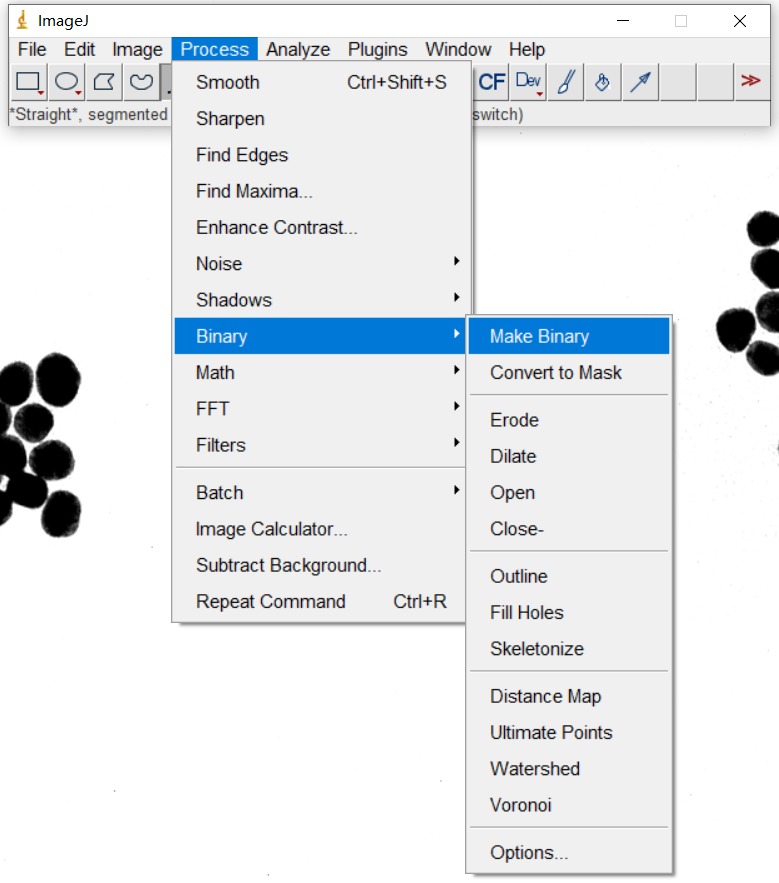
Task: Click the Watershed command
Action: 535,769
